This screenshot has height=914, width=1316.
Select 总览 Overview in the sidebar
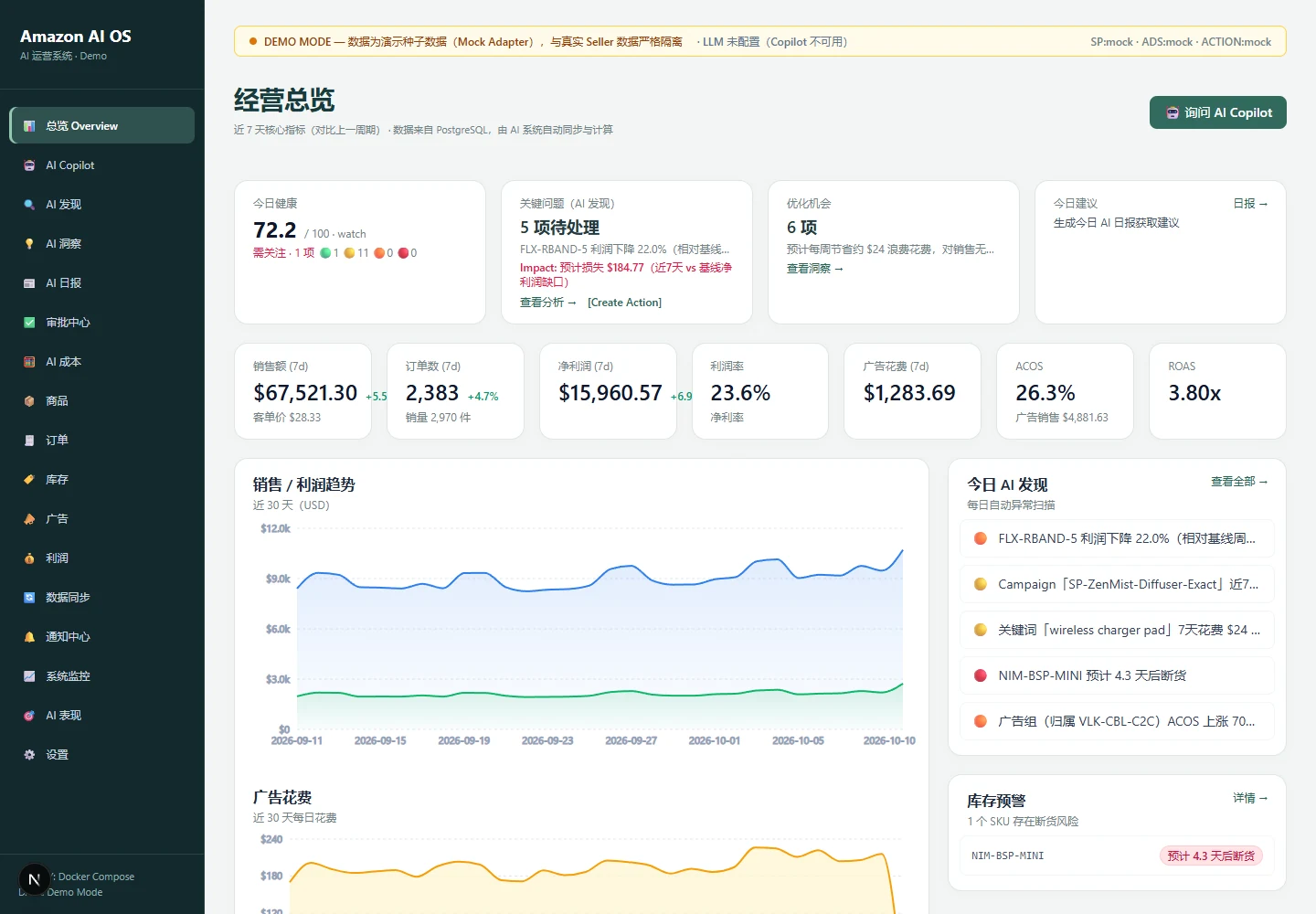tap(102, 126)
